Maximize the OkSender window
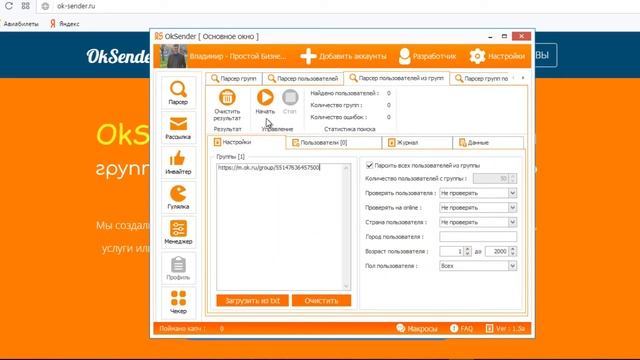This screenshot has width=640, height=360. (x=504, y=36)
